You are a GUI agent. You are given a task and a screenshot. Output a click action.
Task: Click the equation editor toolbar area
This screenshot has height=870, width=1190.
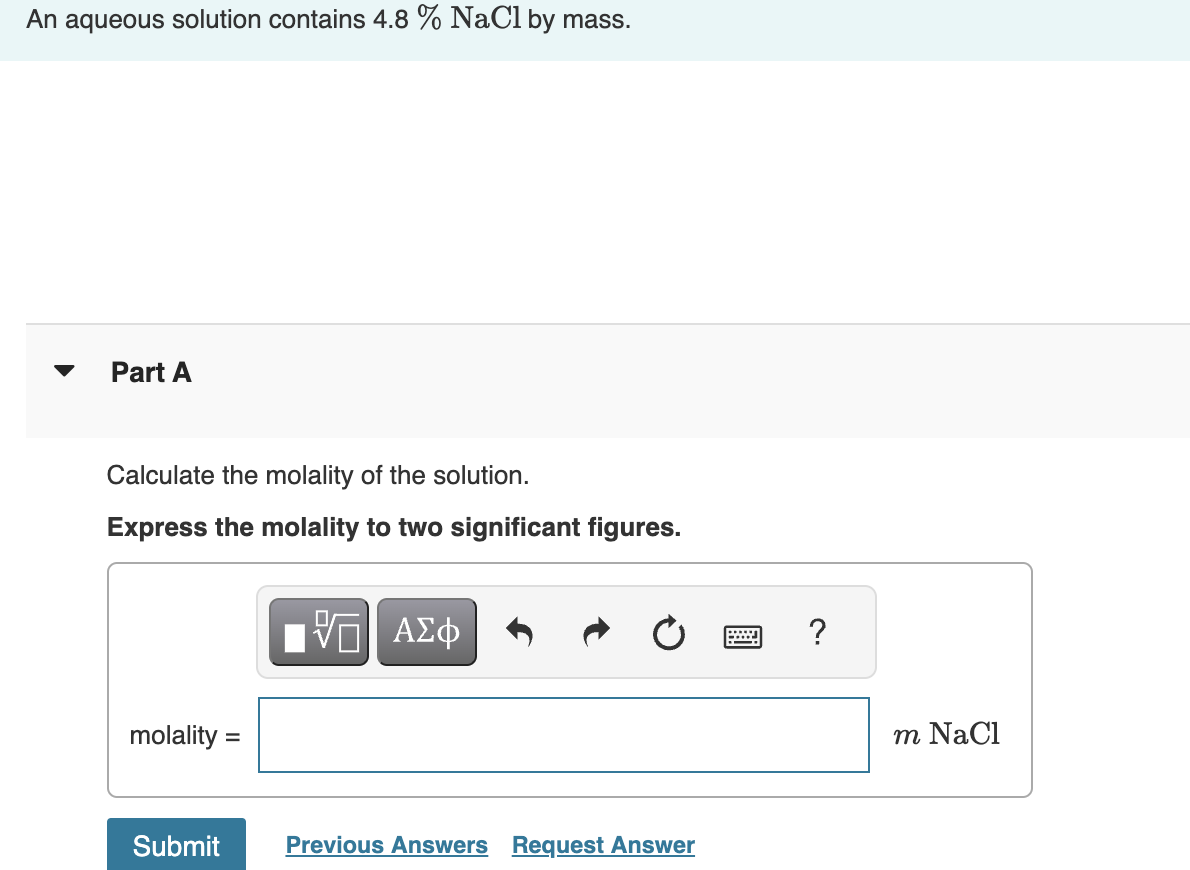point(566,631)
